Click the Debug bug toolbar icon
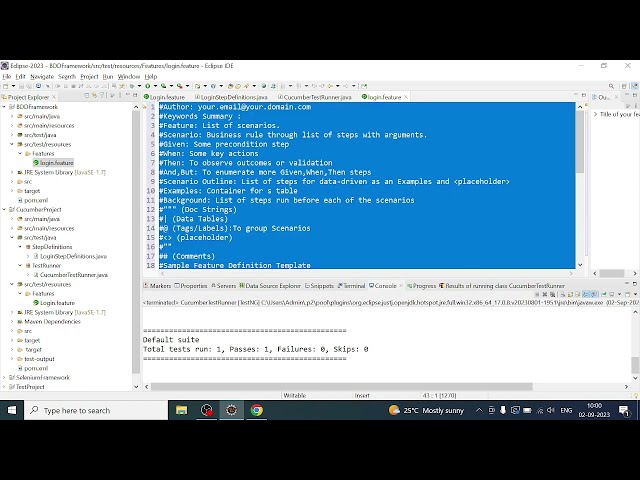 coord(132,86)
